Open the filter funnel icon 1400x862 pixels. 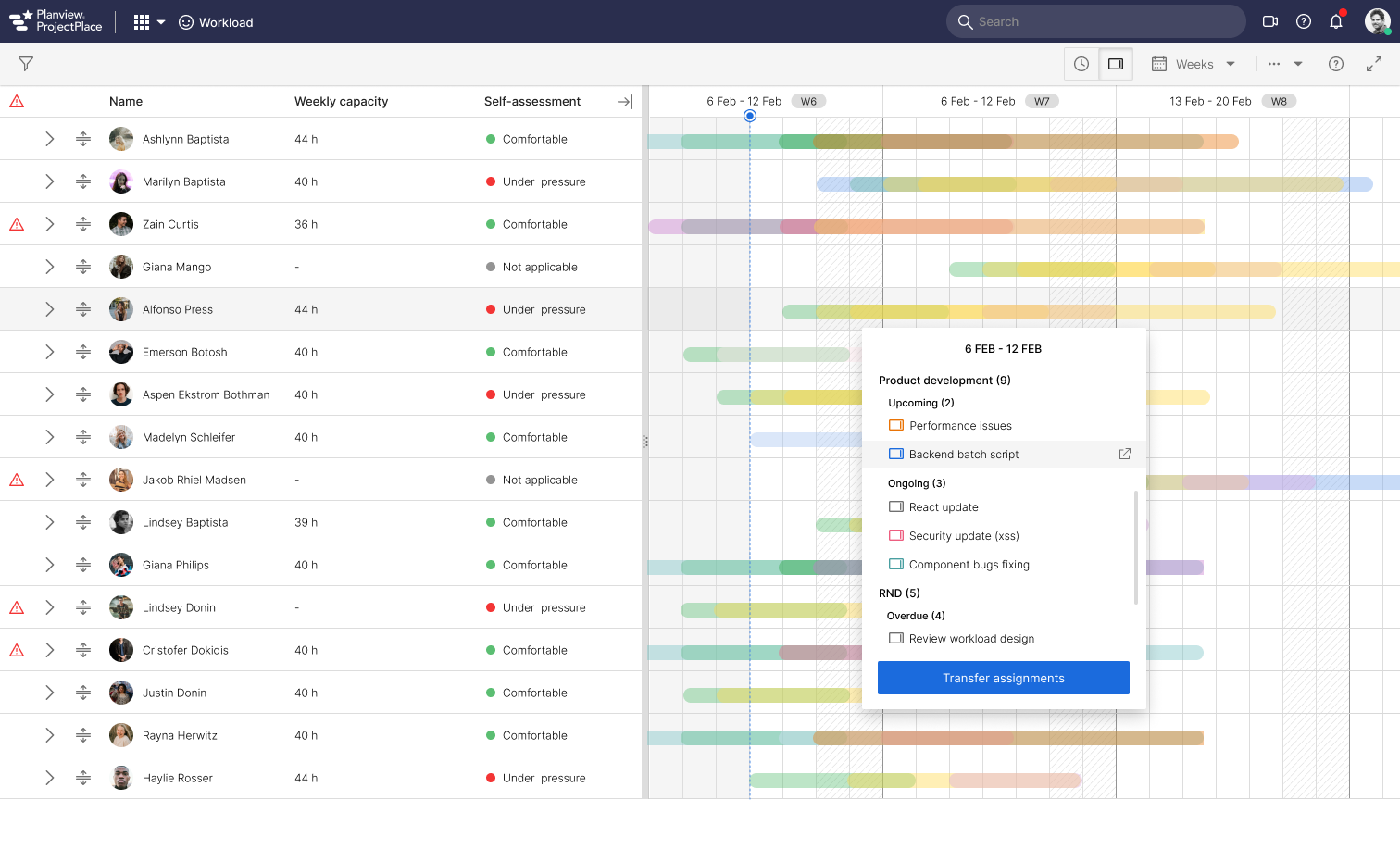(x=26, y=64)
